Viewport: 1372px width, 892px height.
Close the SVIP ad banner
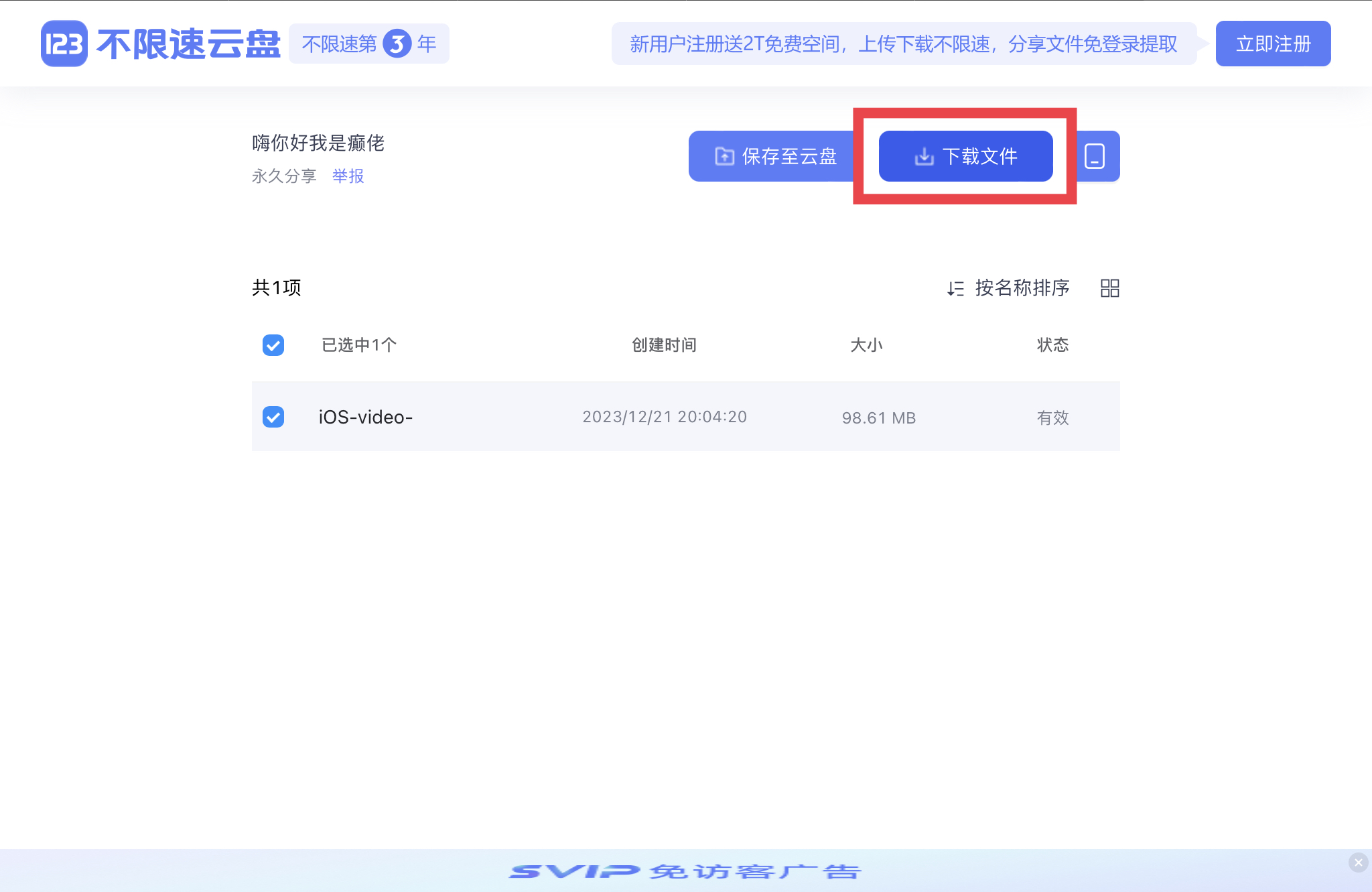click(x=1358, y=863)
